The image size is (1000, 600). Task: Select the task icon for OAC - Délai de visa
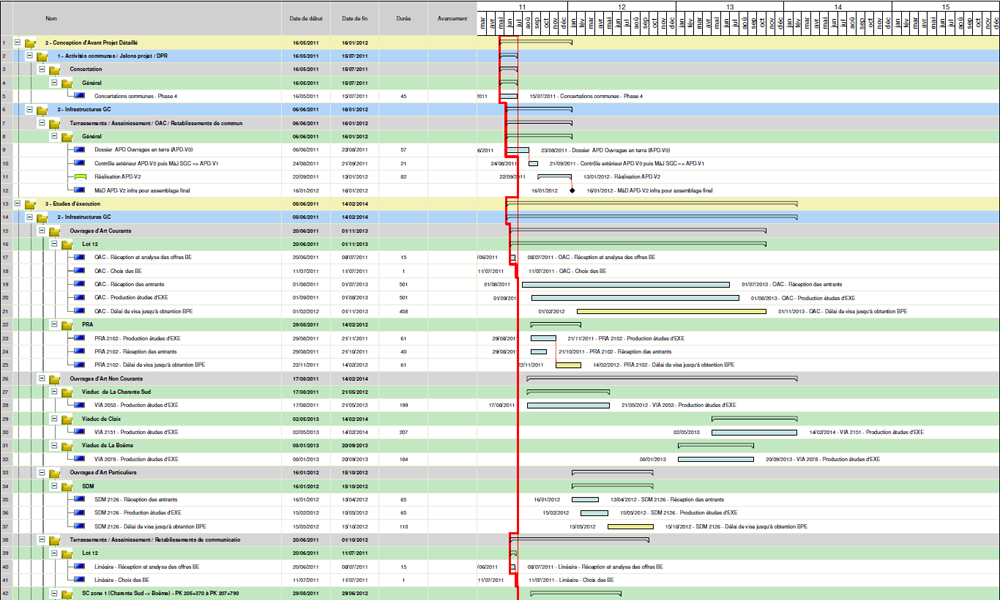[x=80, y=311]
